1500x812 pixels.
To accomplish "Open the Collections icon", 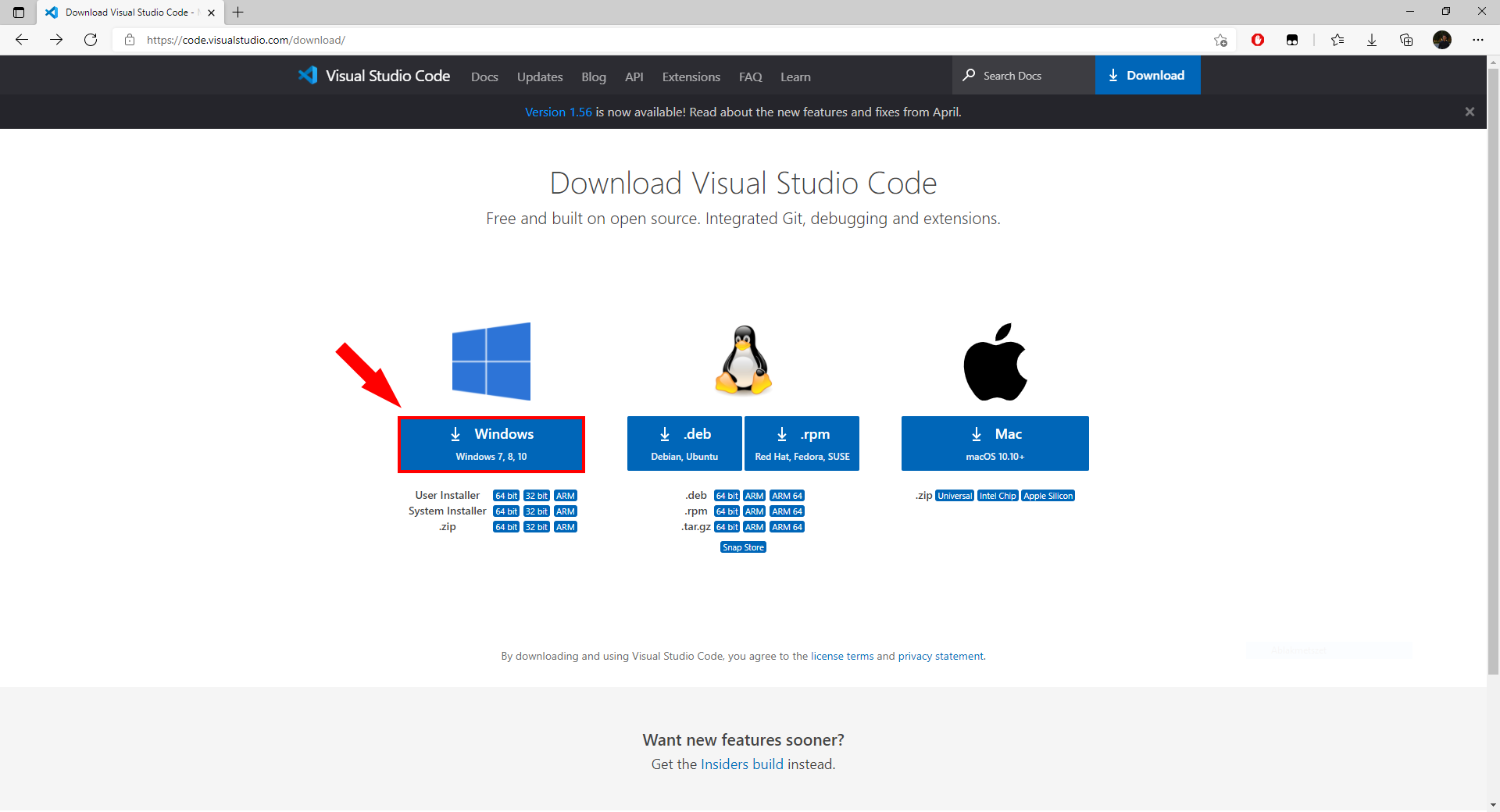I will tap(1406, 40).
